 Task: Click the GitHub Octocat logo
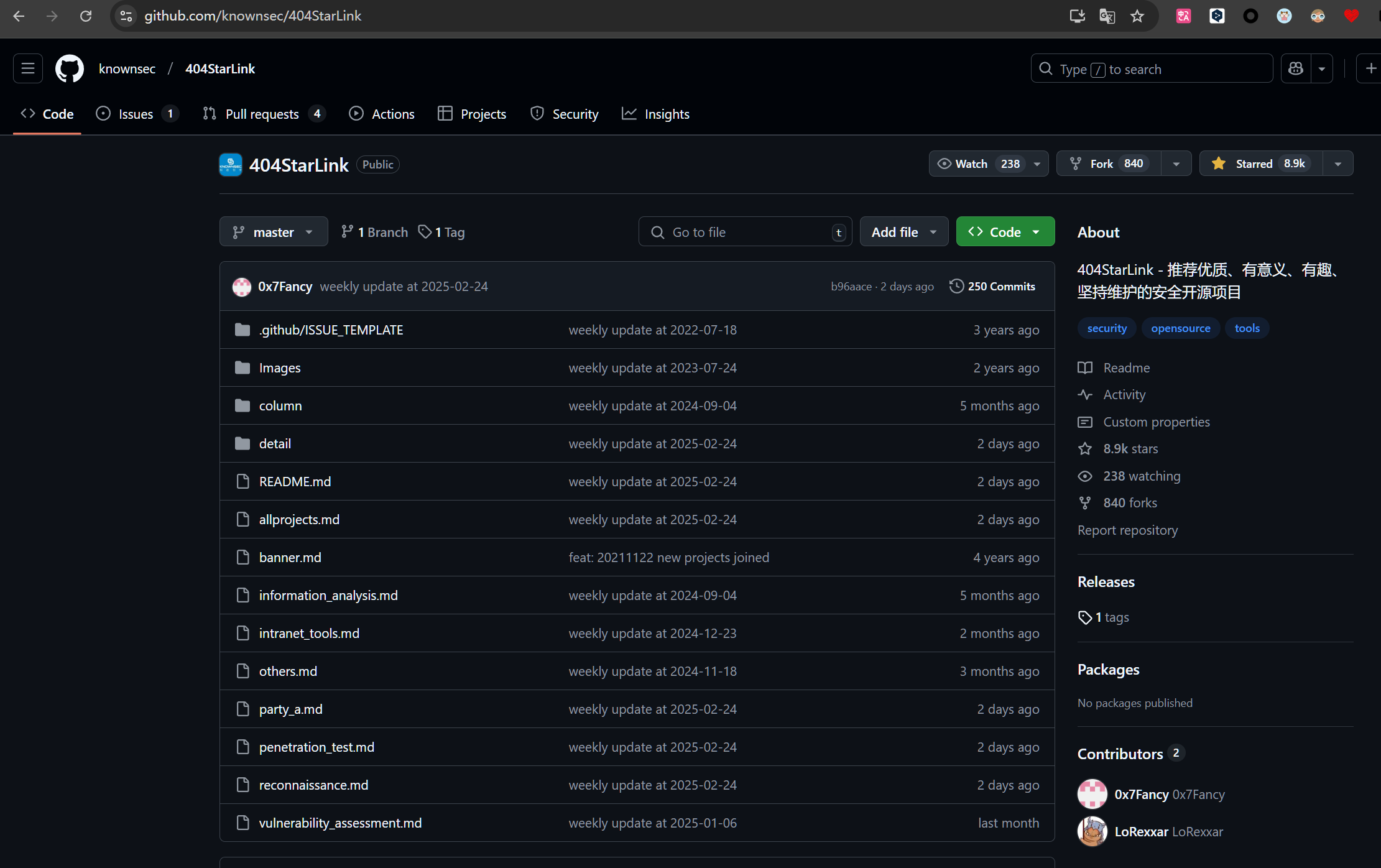tap(70, 68)
